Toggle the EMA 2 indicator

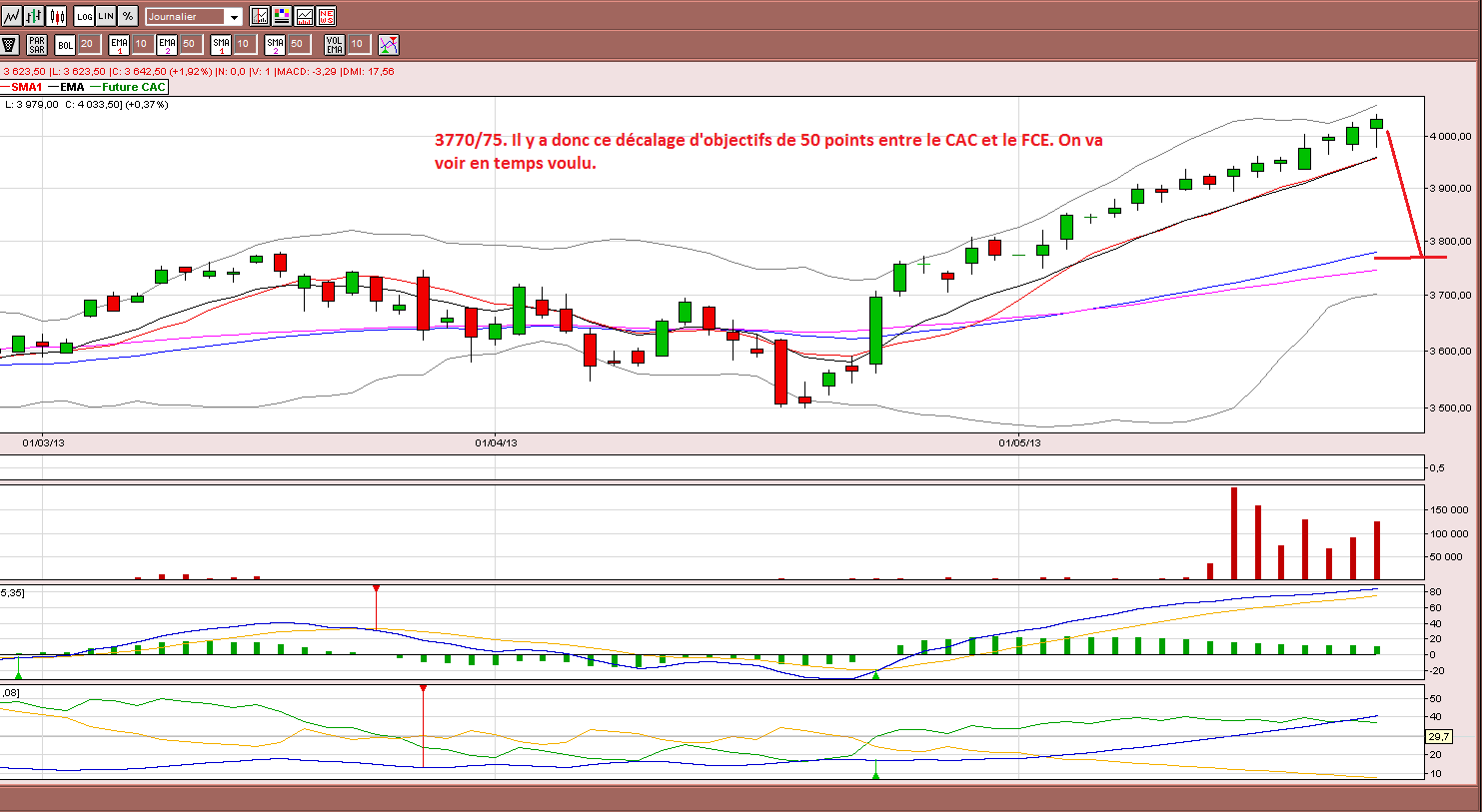click(x=167, y=44)
